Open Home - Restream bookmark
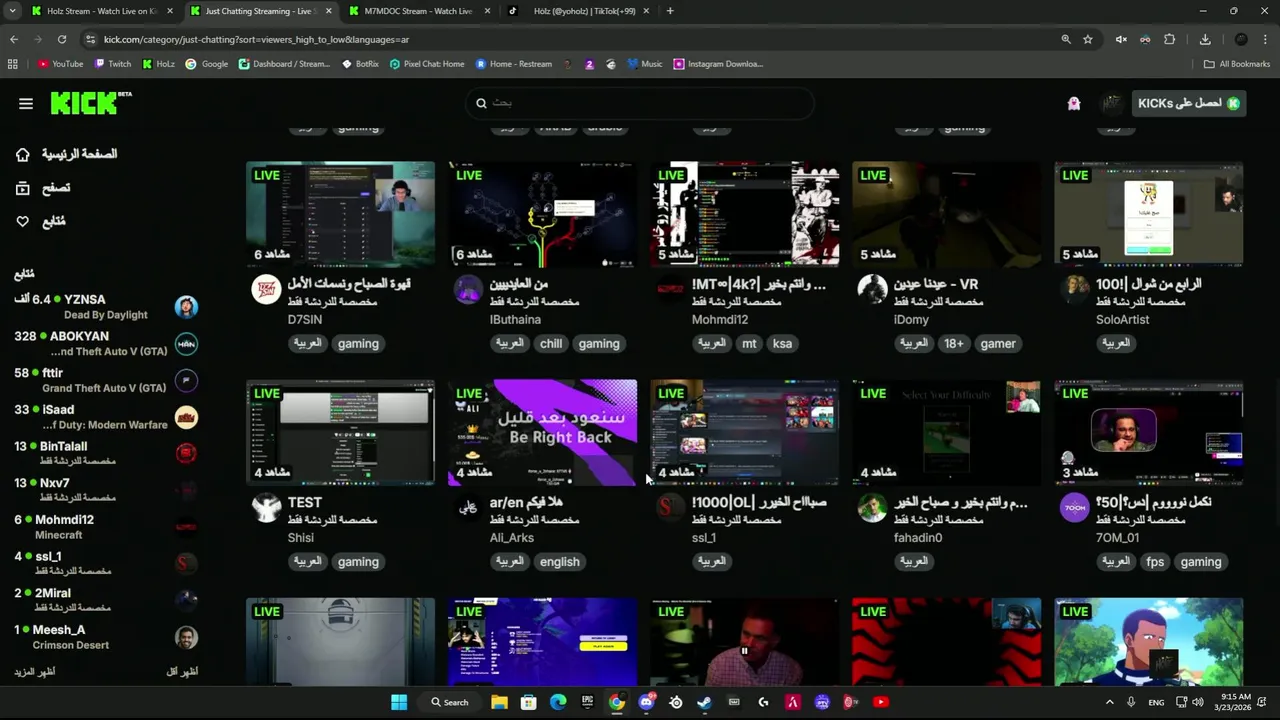 click(x=514, y=64)
